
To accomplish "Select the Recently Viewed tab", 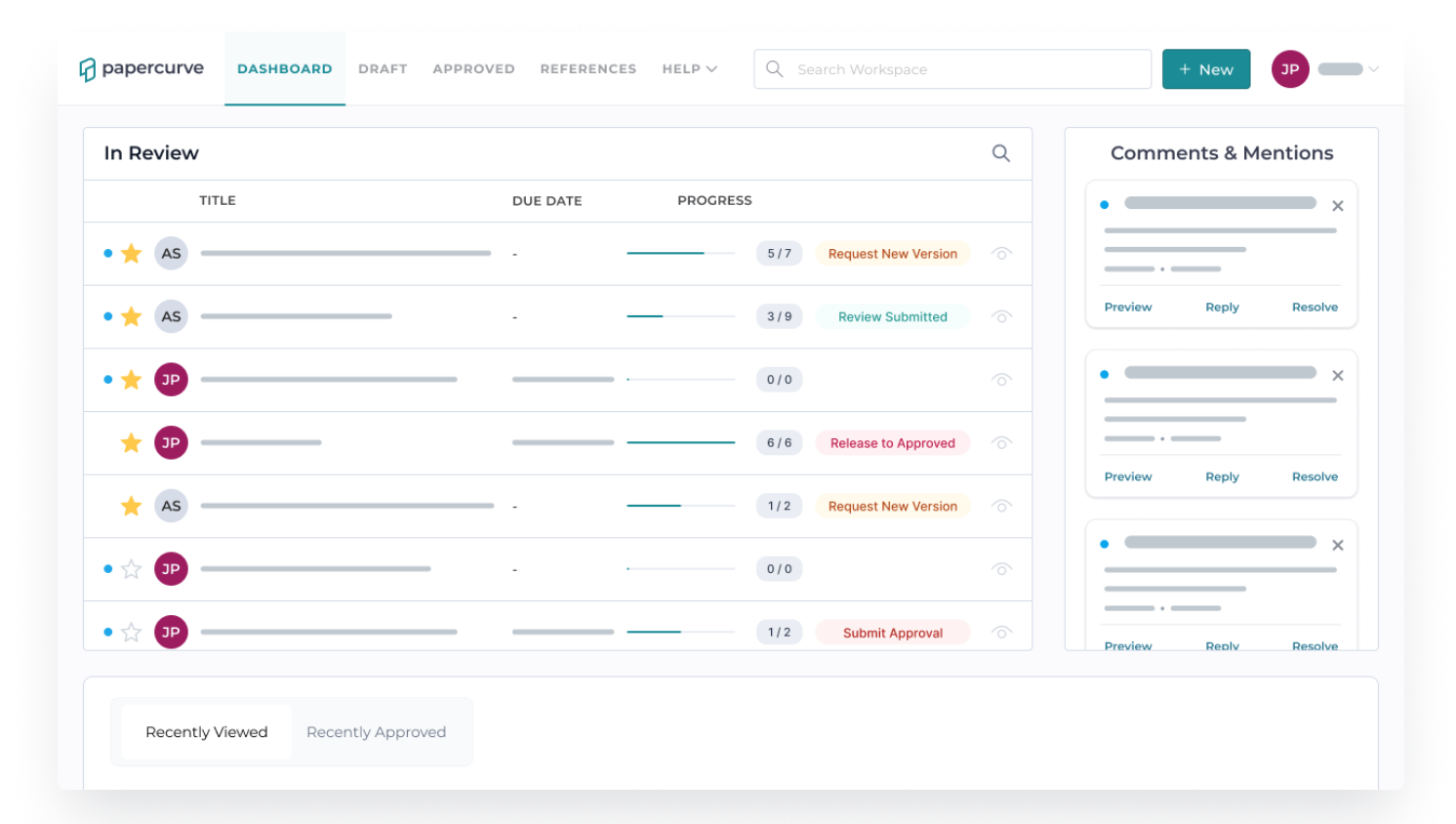I will pos(207,732).
